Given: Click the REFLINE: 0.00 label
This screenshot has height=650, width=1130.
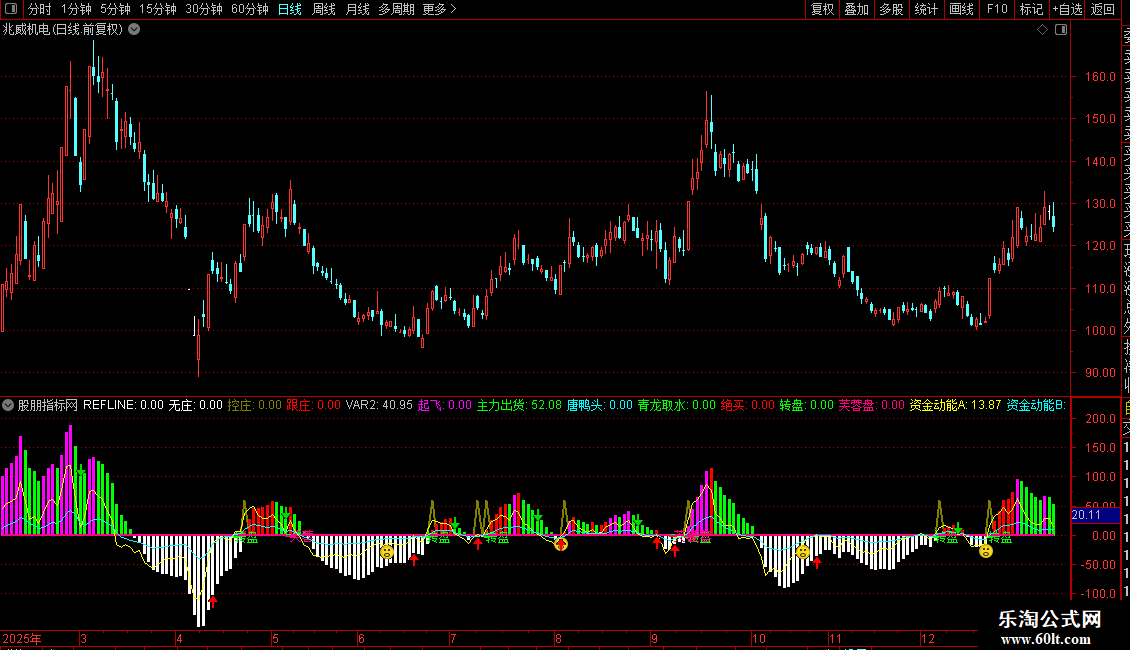Looking at the screenshot, I should tap(123, 405).
